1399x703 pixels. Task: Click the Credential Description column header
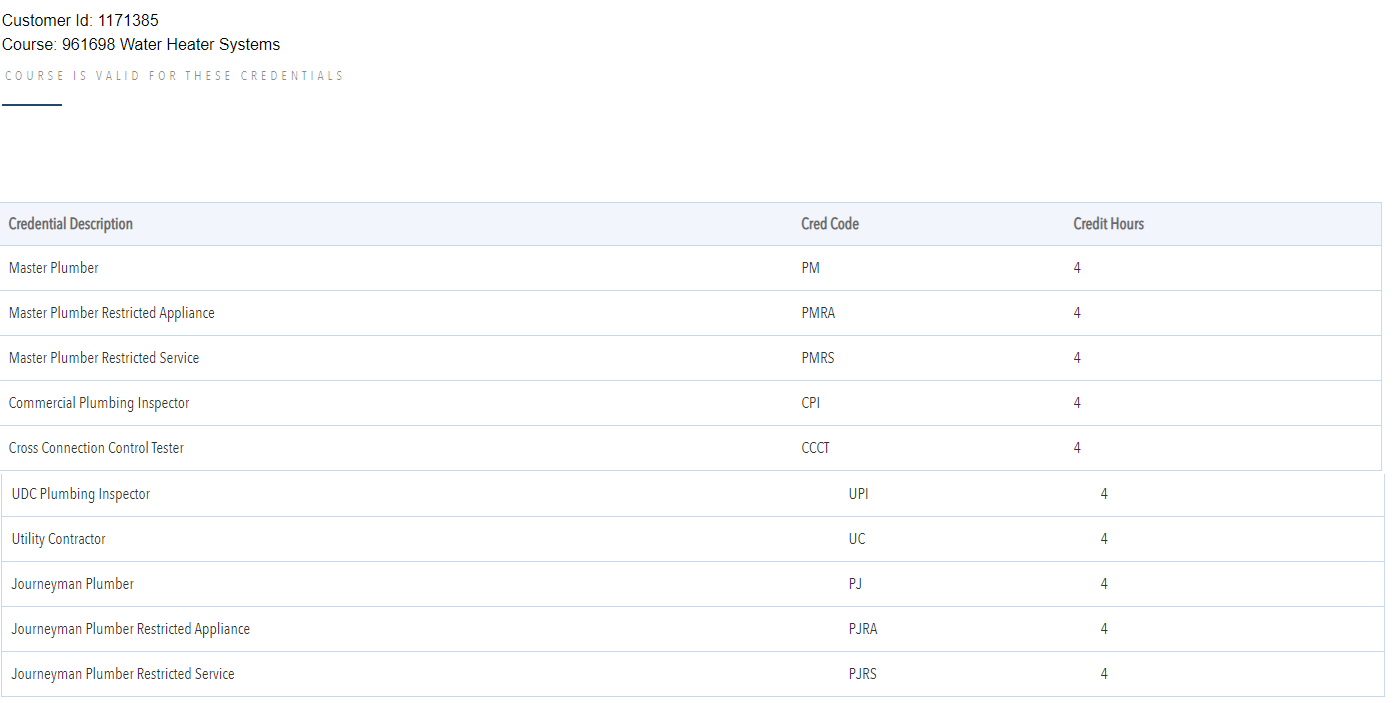(x=71, y=224)
